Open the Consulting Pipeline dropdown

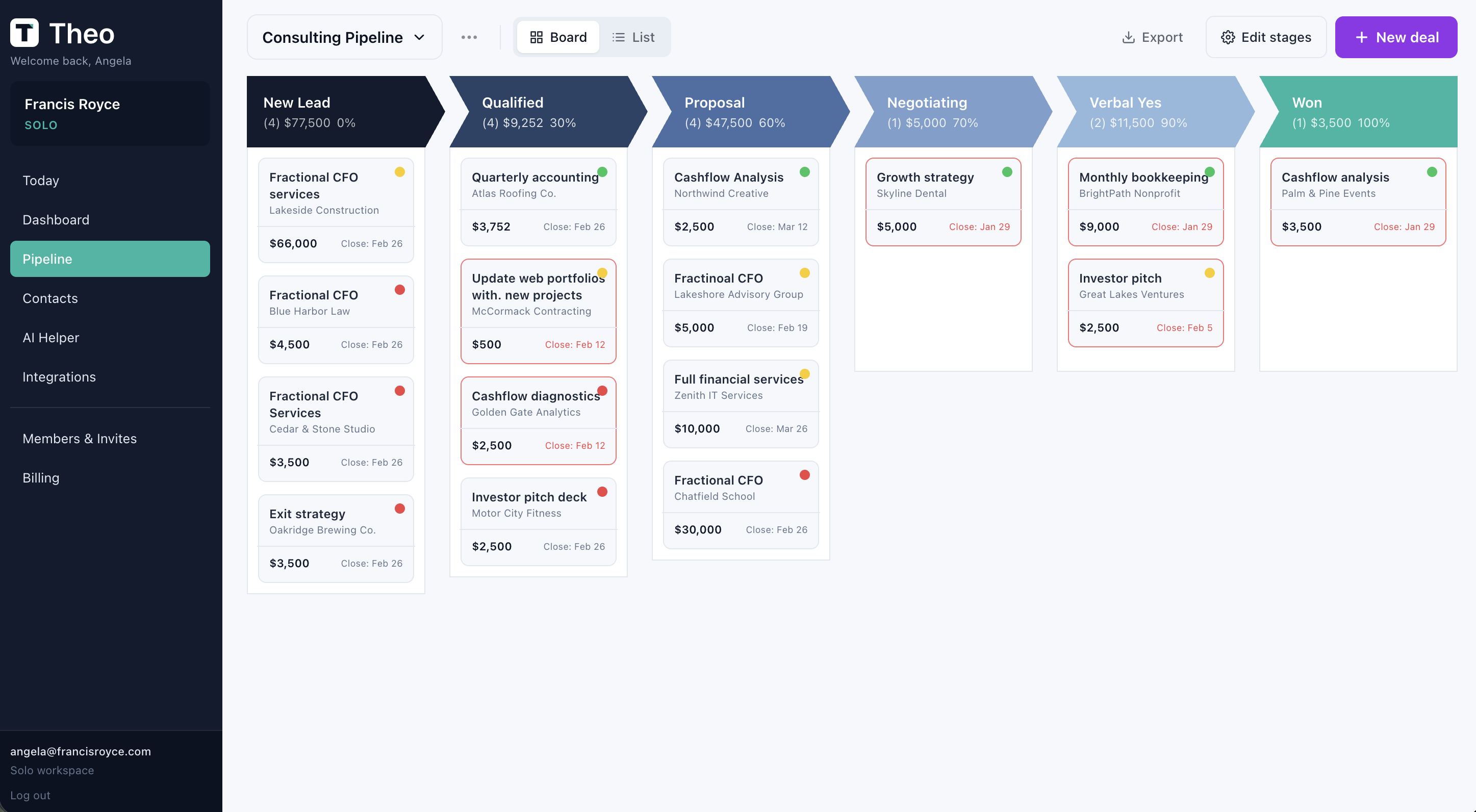343,37
